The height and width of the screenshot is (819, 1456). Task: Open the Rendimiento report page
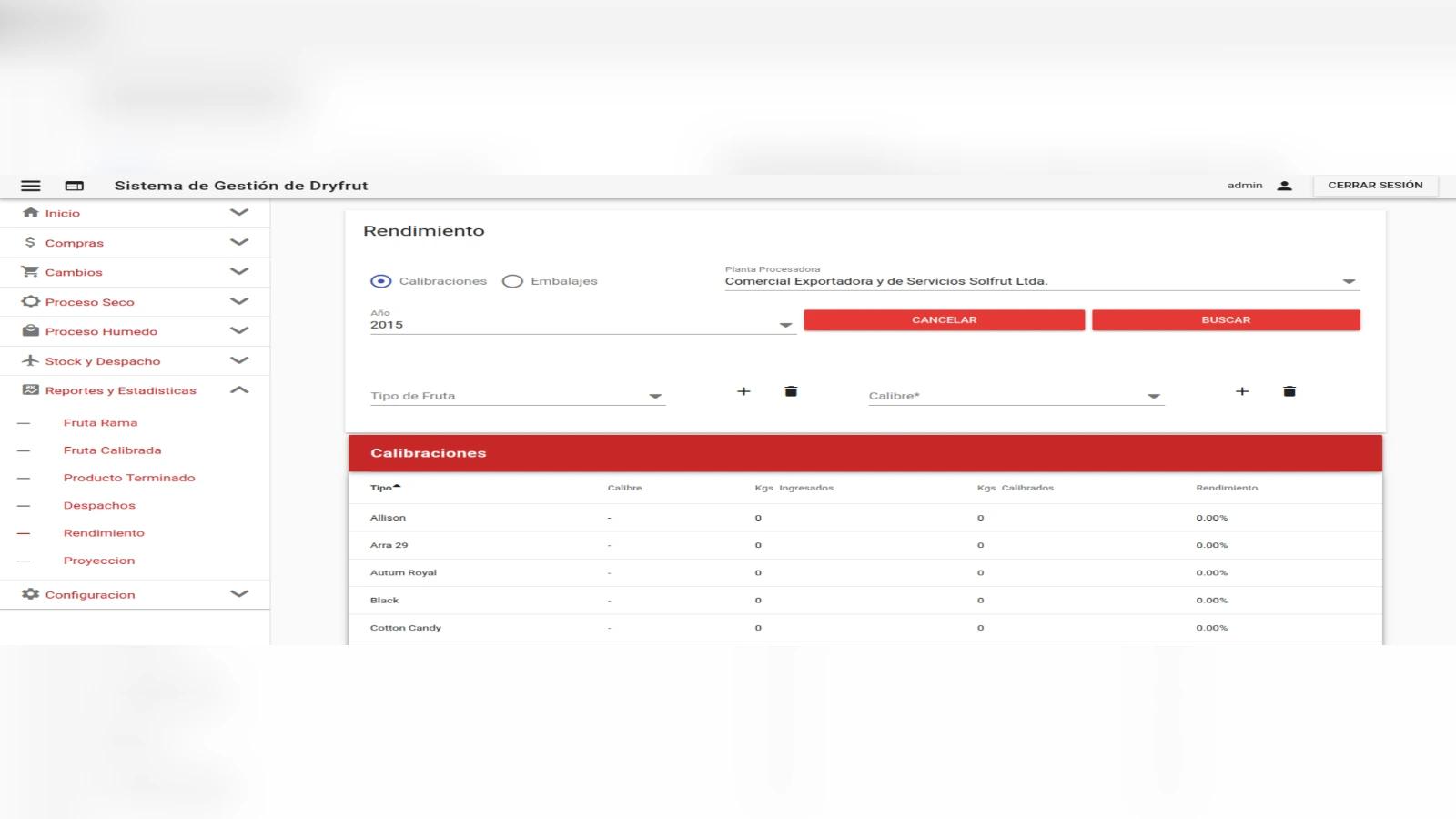pyautogui.click(x=104, y=532)
